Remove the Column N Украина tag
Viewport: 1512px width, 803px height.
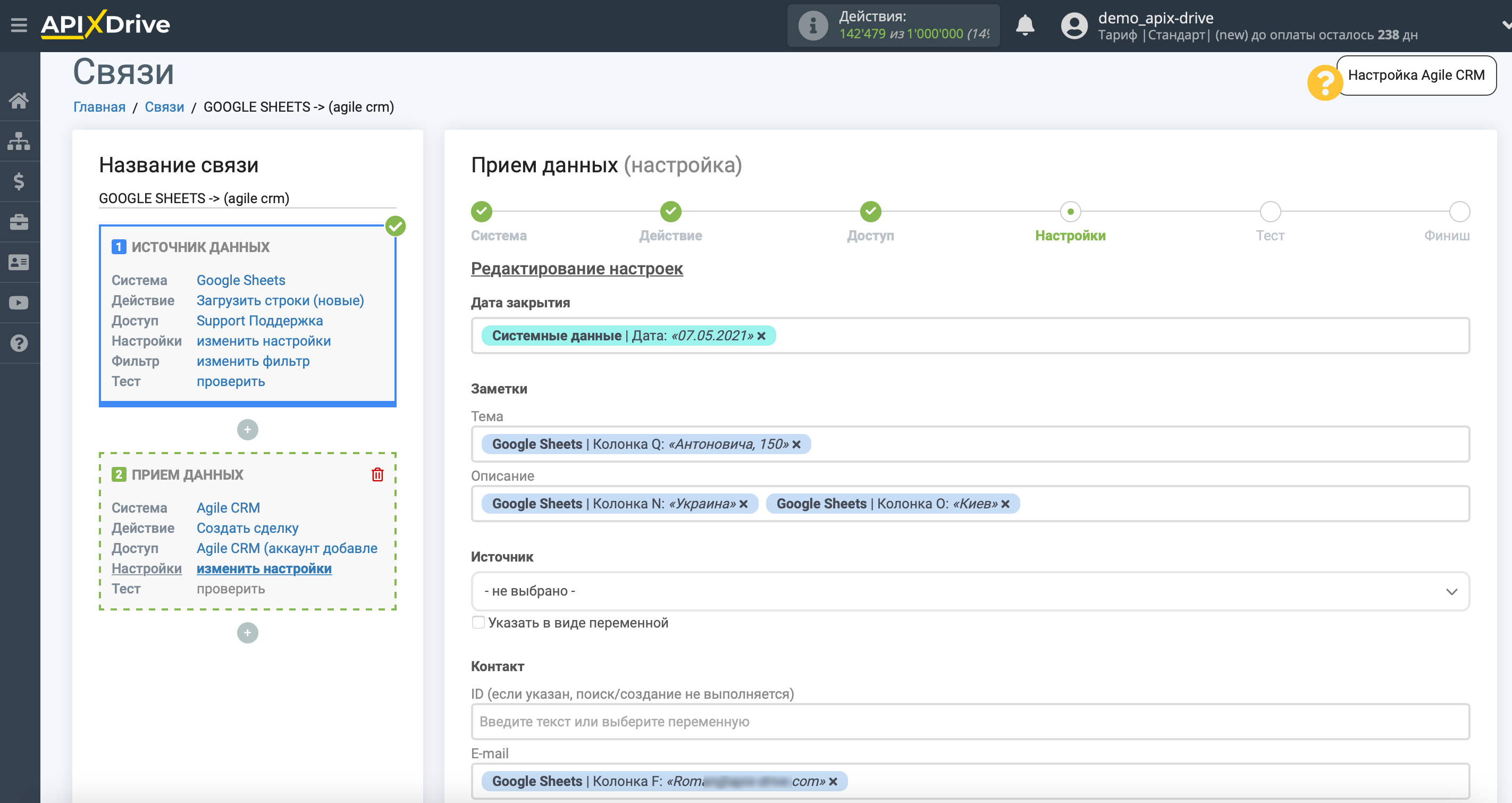[744, 504]
